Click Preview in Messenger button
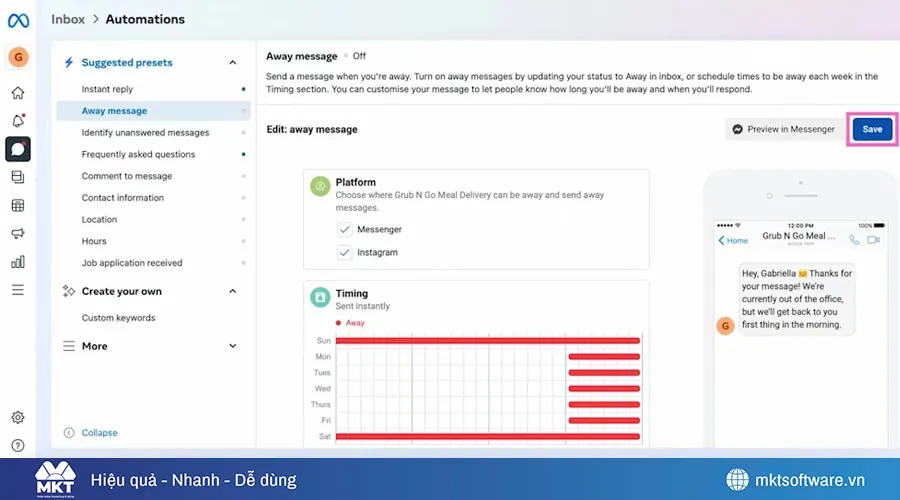Screen dimensions: 900x500 click(783, 129)
